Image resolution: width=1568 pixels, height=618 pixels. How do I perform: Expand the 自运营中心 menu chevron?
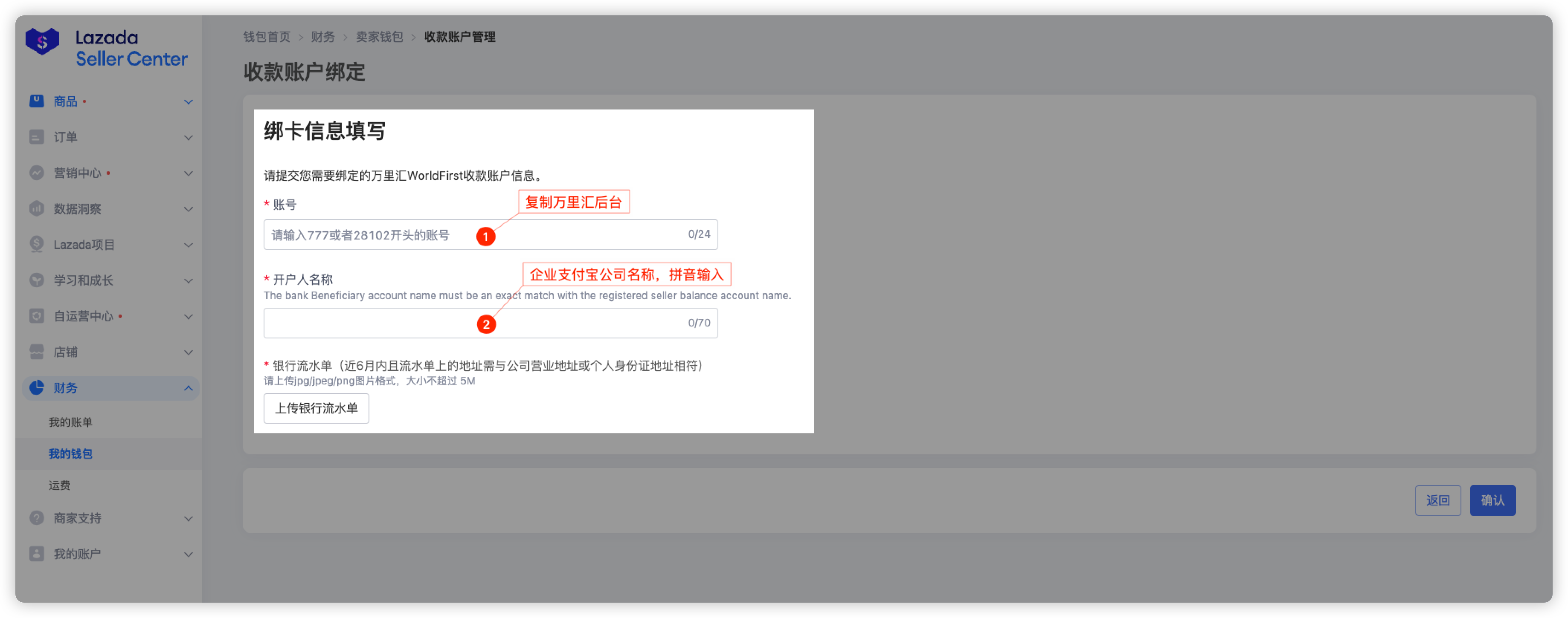tap(188, 316)
